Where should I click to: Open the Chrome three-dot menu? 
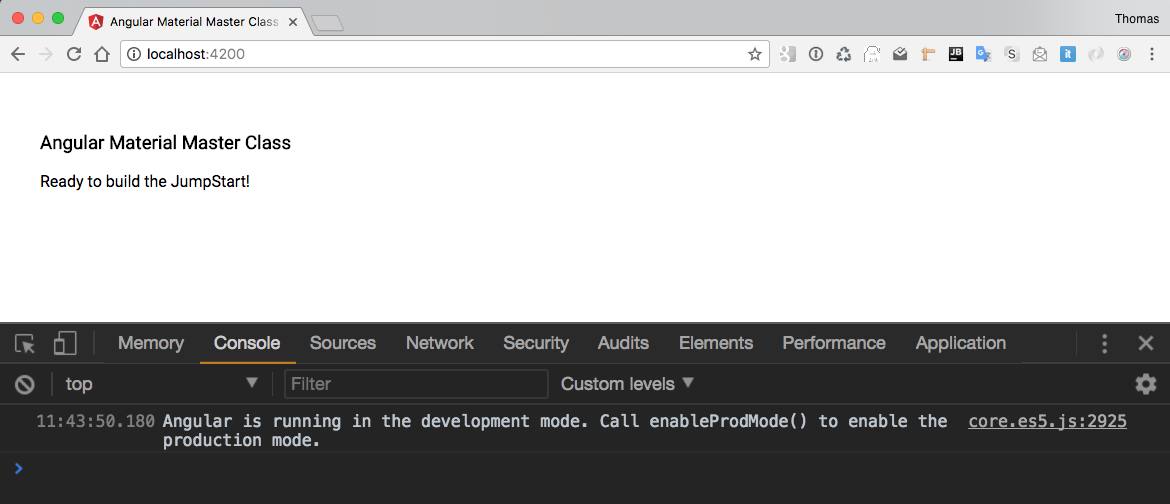pyautogui.click(x=1152, y=54)
